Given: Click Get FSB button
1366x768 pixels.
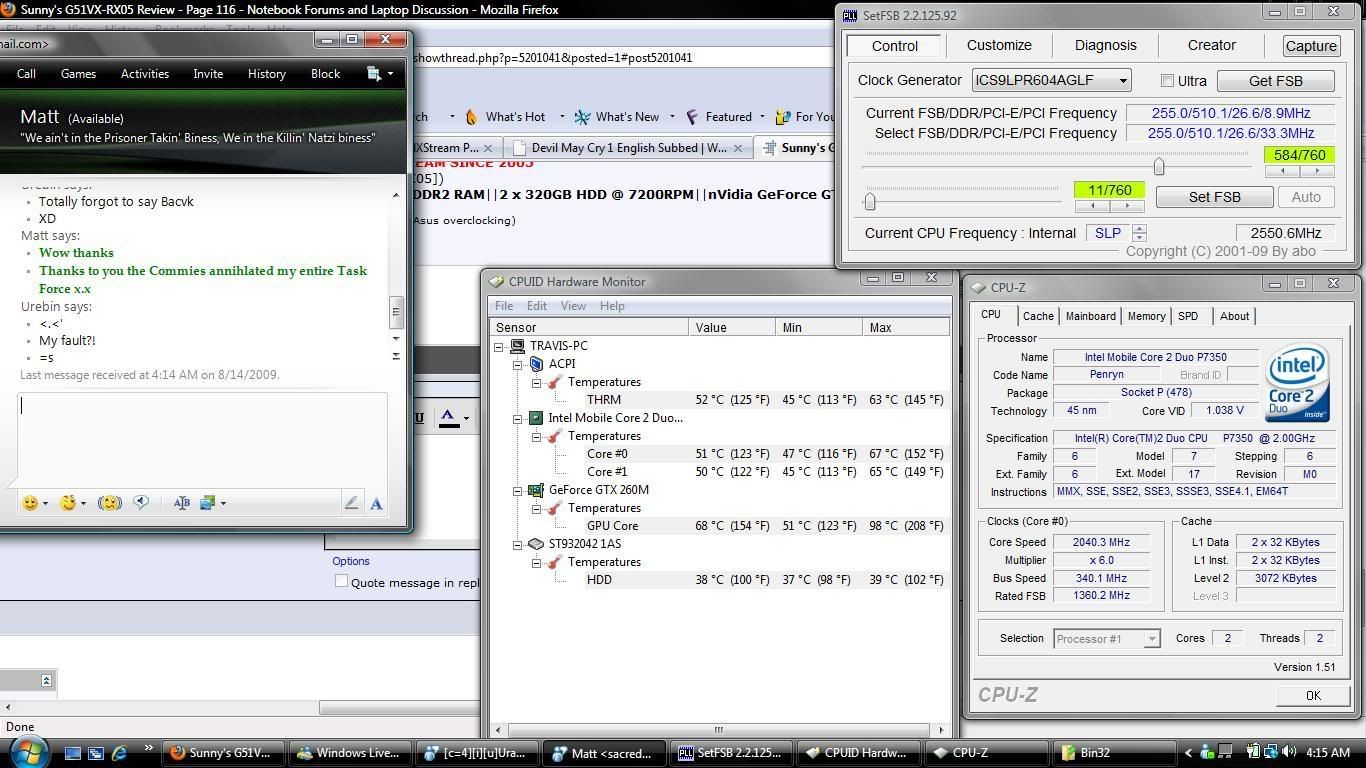Looking at the screenshot, I should pos(1275,80).
